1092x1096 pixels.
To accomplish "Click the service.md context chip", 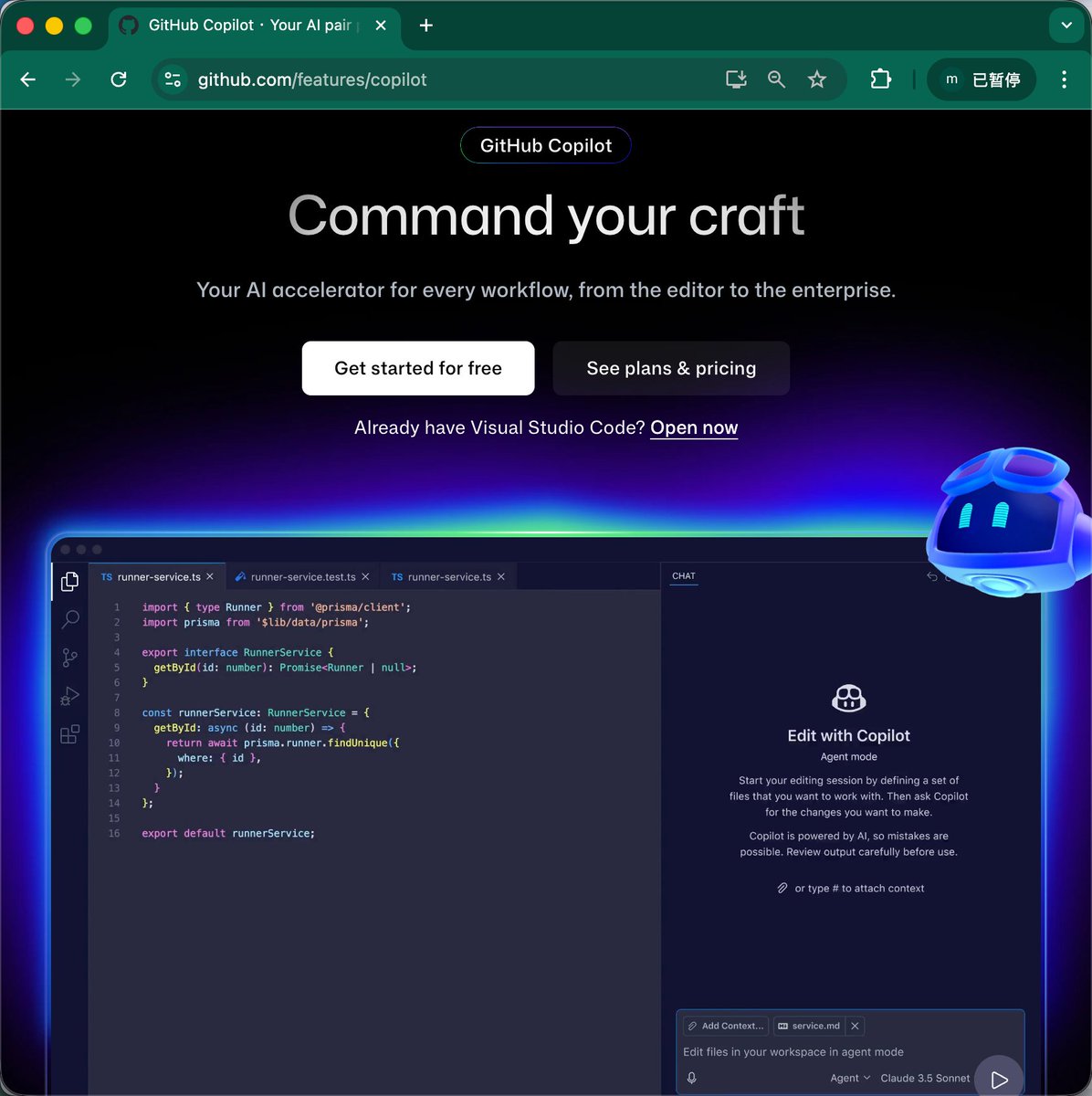I will click(808, 1026).
